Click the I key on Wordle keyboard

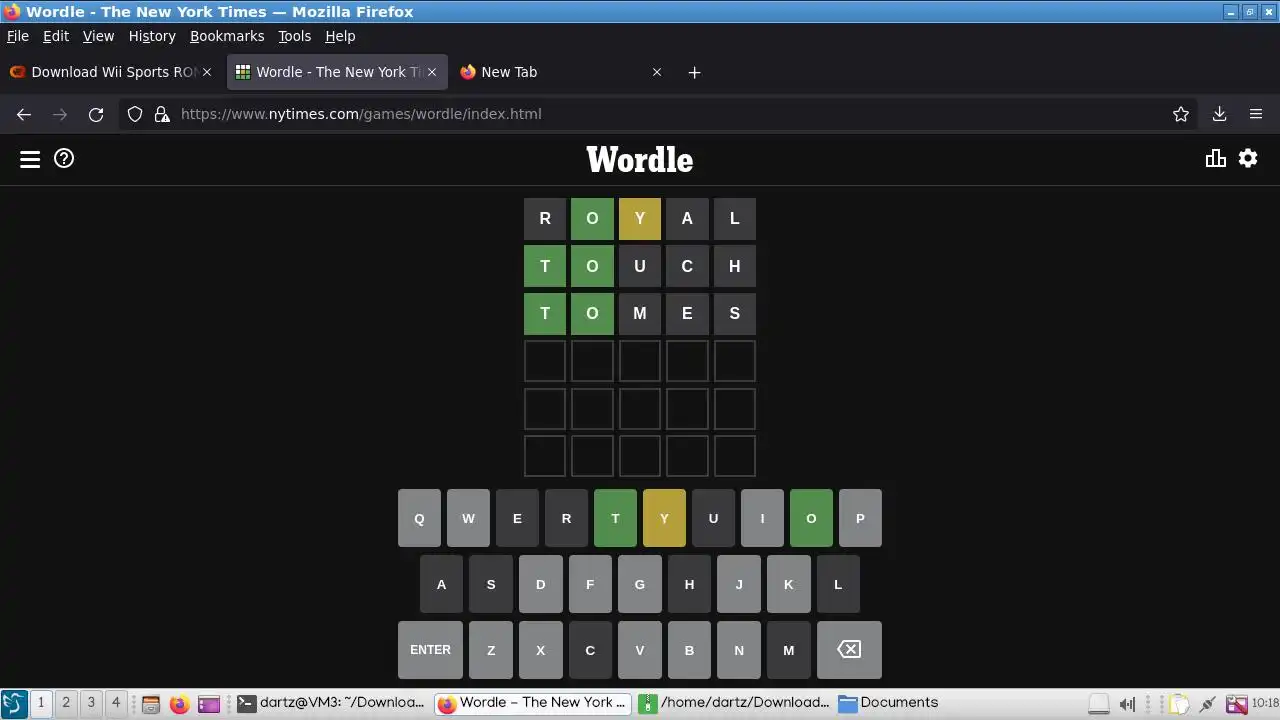pyautogui.click(x=762, y=518)
